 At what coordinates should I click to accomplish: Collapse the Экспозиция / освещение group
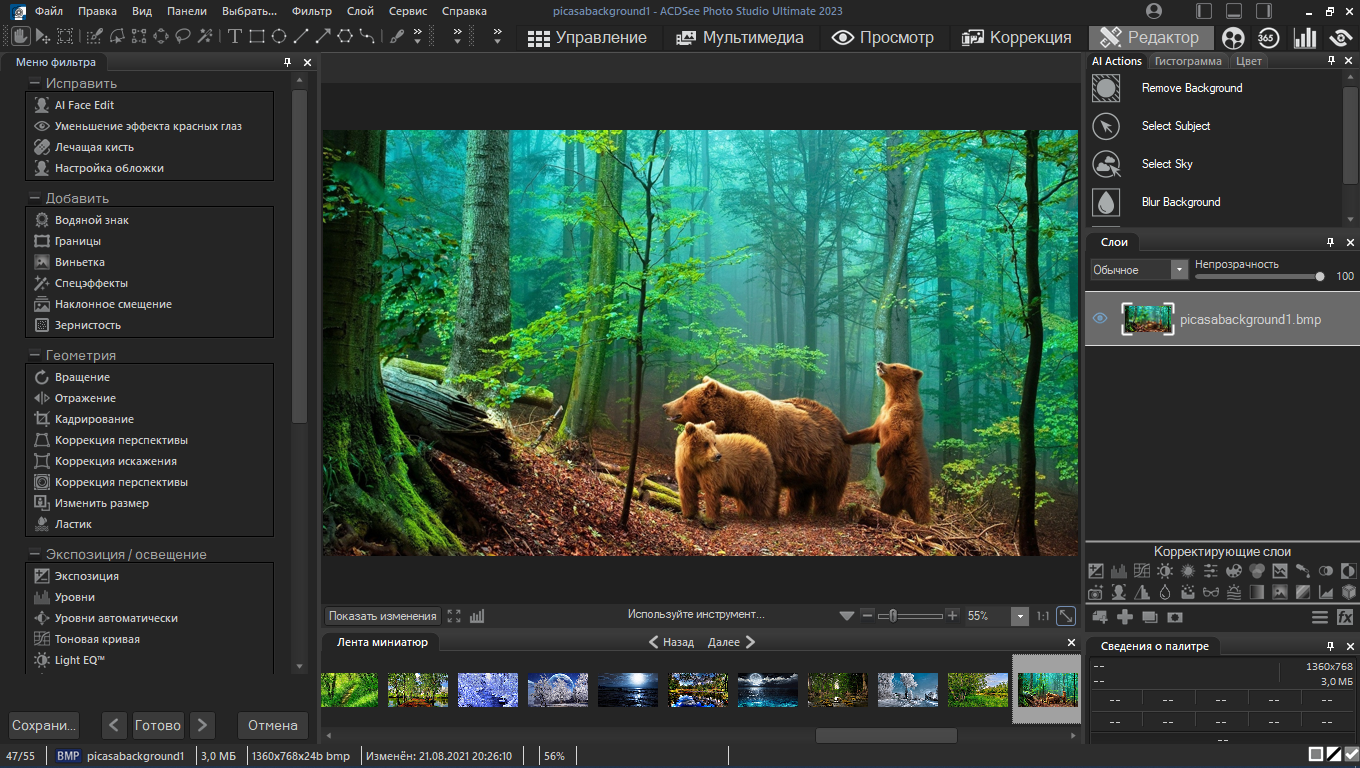point(35,554)
